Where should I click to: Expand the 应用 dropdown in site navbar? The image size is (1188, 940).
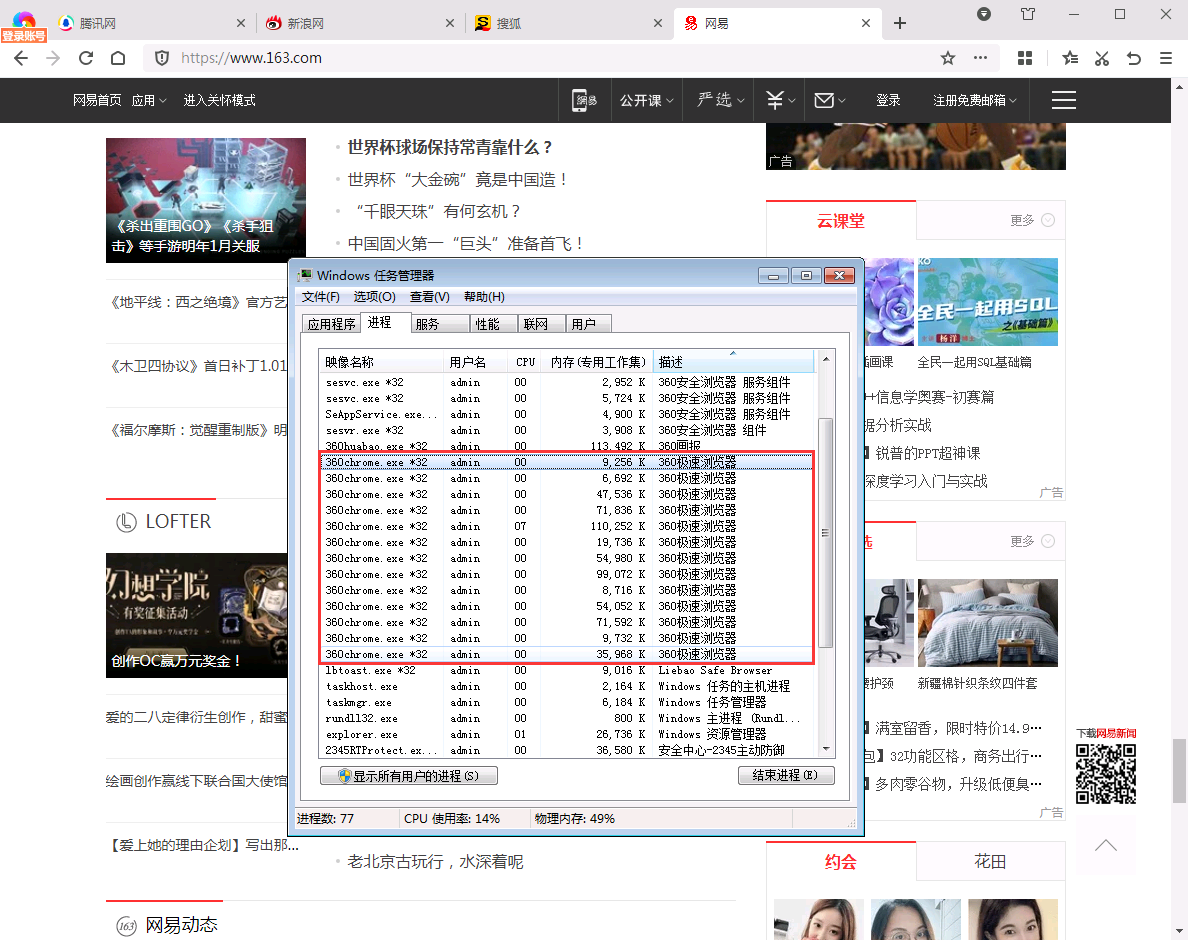(x=148, y=100)
